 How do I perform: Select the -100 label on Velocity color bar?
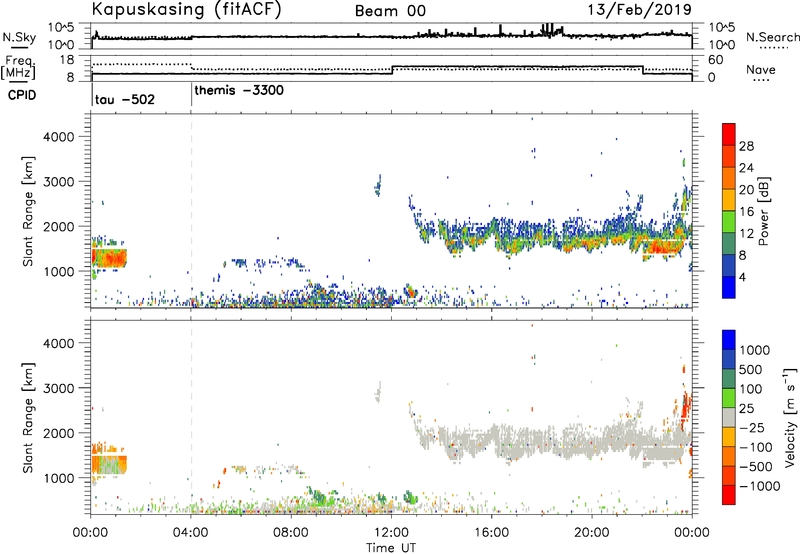coord(756,447)
